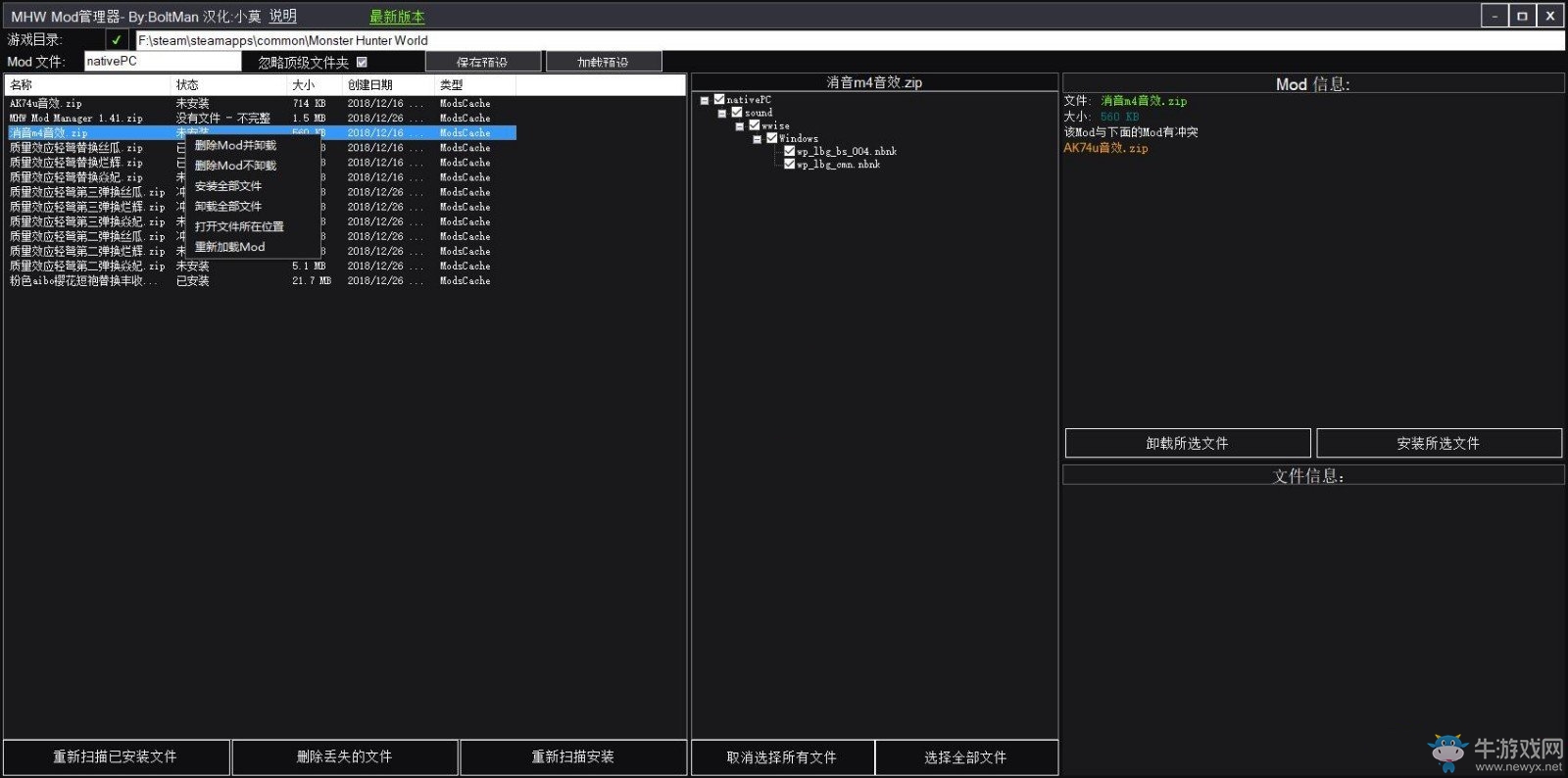Click the conflicting mod AK74u音效.zip in Mod info
The width and height of the screenshot is (1568, 778).
tap(1105, 148)
